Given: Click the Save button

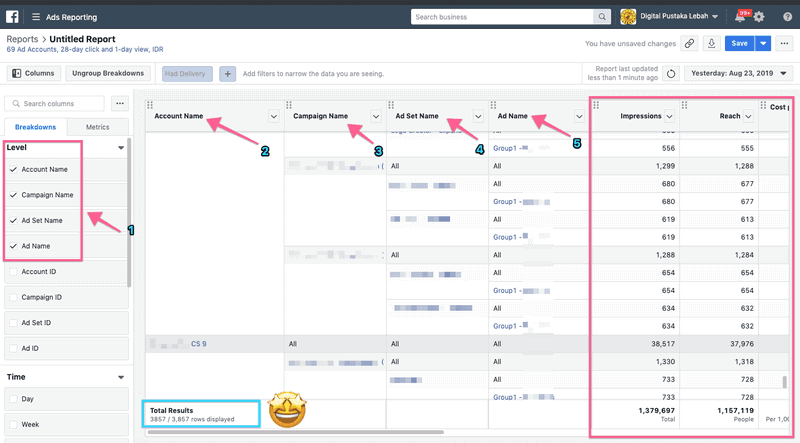Looking at the screenshot, I should pyautogui.click(x=739, y=44).
